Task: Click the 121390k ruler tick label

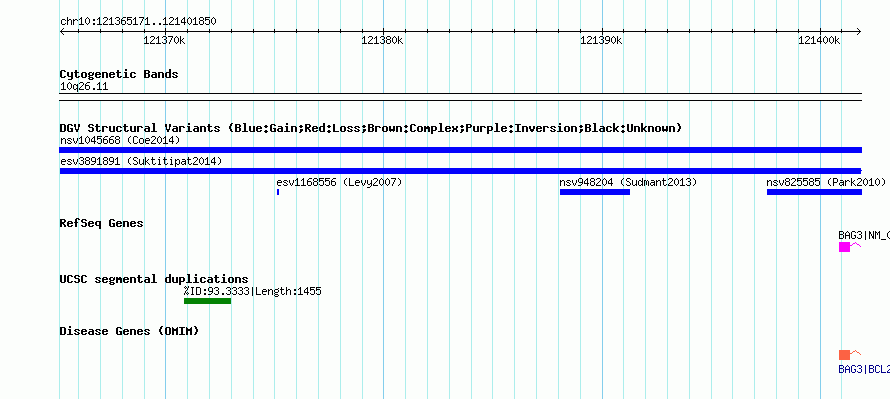Action: tap(601, 40)
